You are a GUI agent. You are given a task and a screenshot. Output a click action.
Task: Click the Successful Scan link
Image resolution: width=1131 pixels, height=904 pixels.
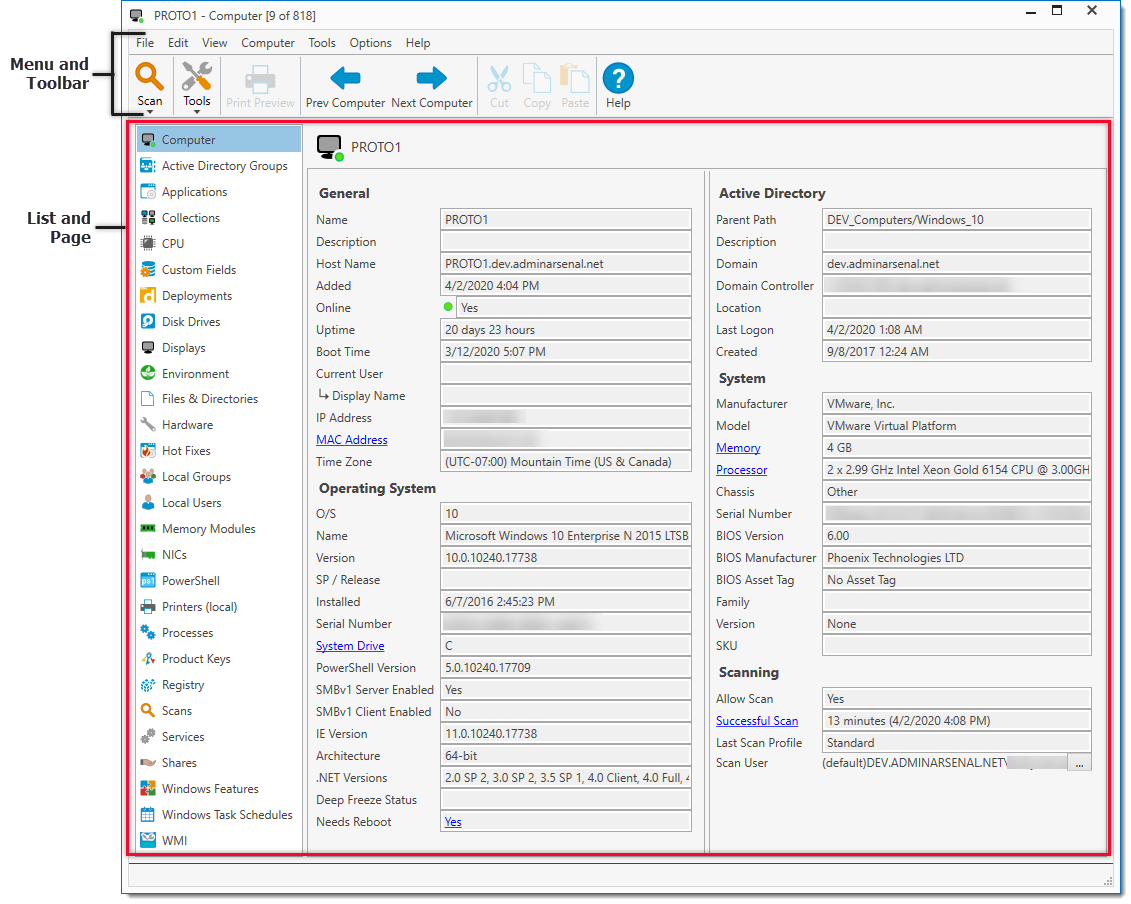click(757, 721)
